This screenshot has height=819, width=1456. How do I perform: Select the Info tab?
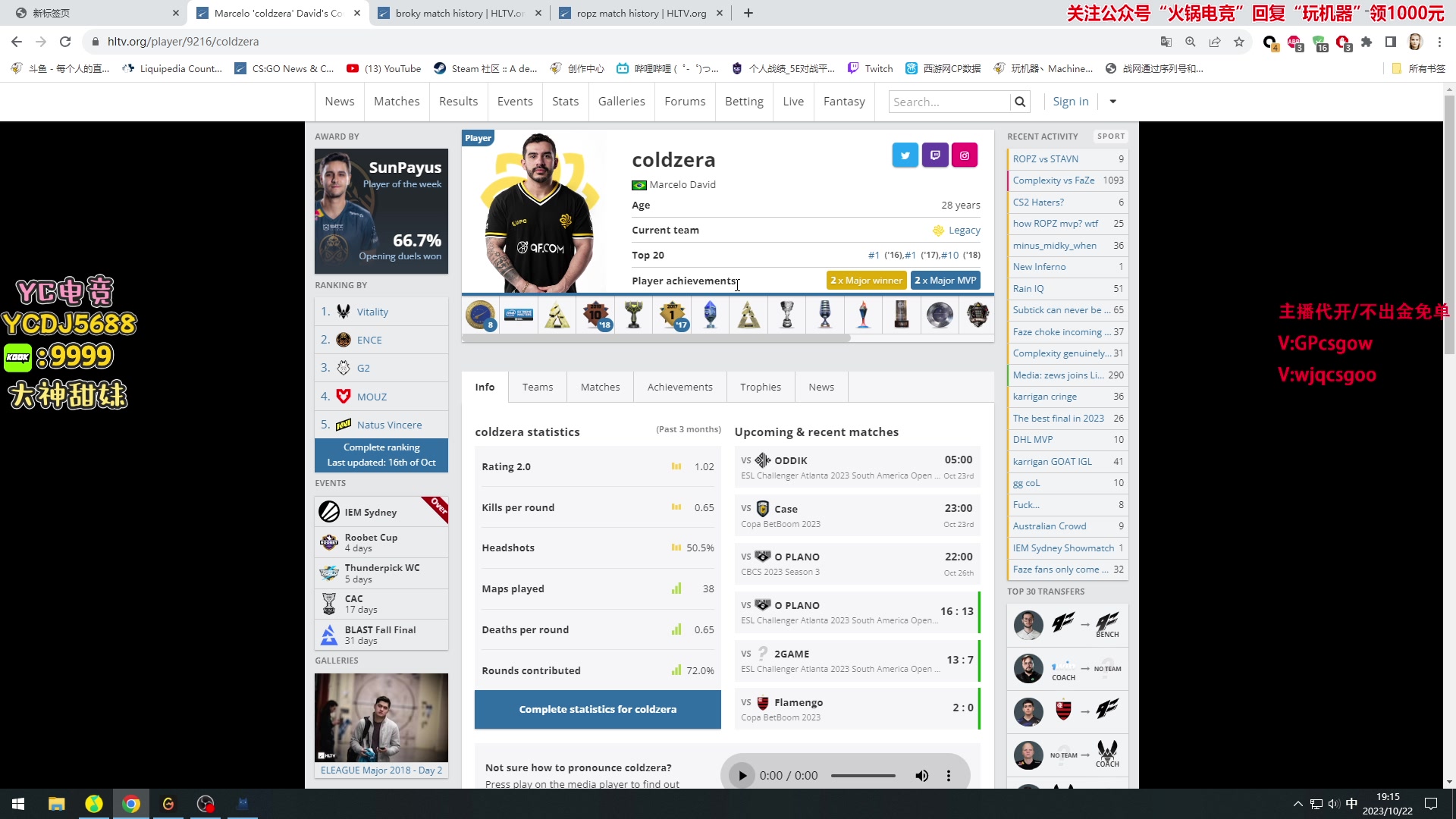(485, 387)
